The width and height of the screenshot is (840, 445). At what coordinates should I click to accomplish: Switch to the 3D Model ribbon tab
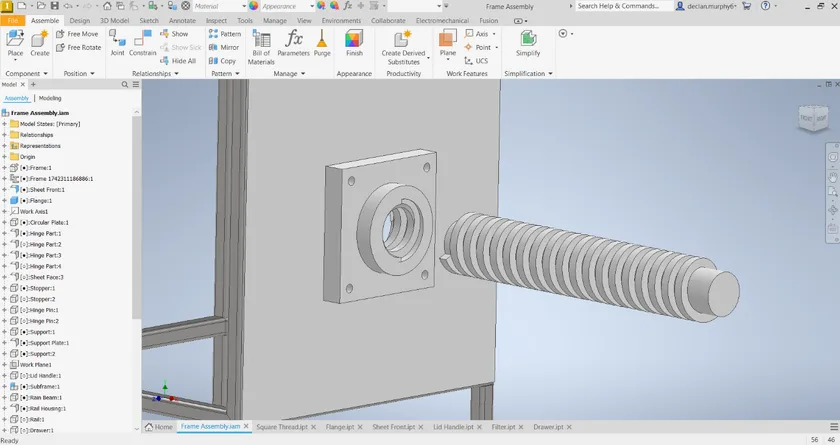[115, 20]
